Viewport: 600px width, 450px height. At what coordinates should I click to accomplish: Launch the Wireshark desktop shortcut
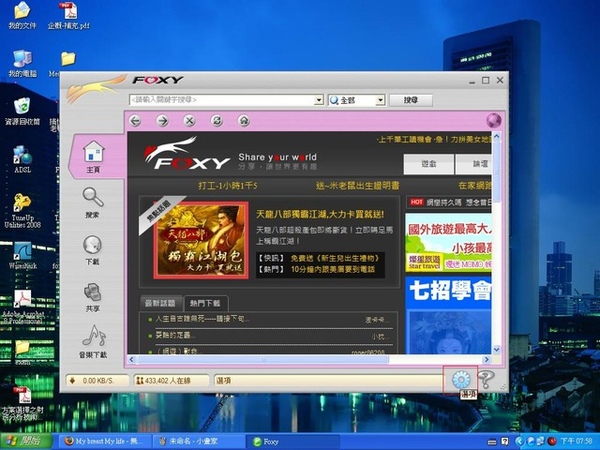tap(23, 255)
